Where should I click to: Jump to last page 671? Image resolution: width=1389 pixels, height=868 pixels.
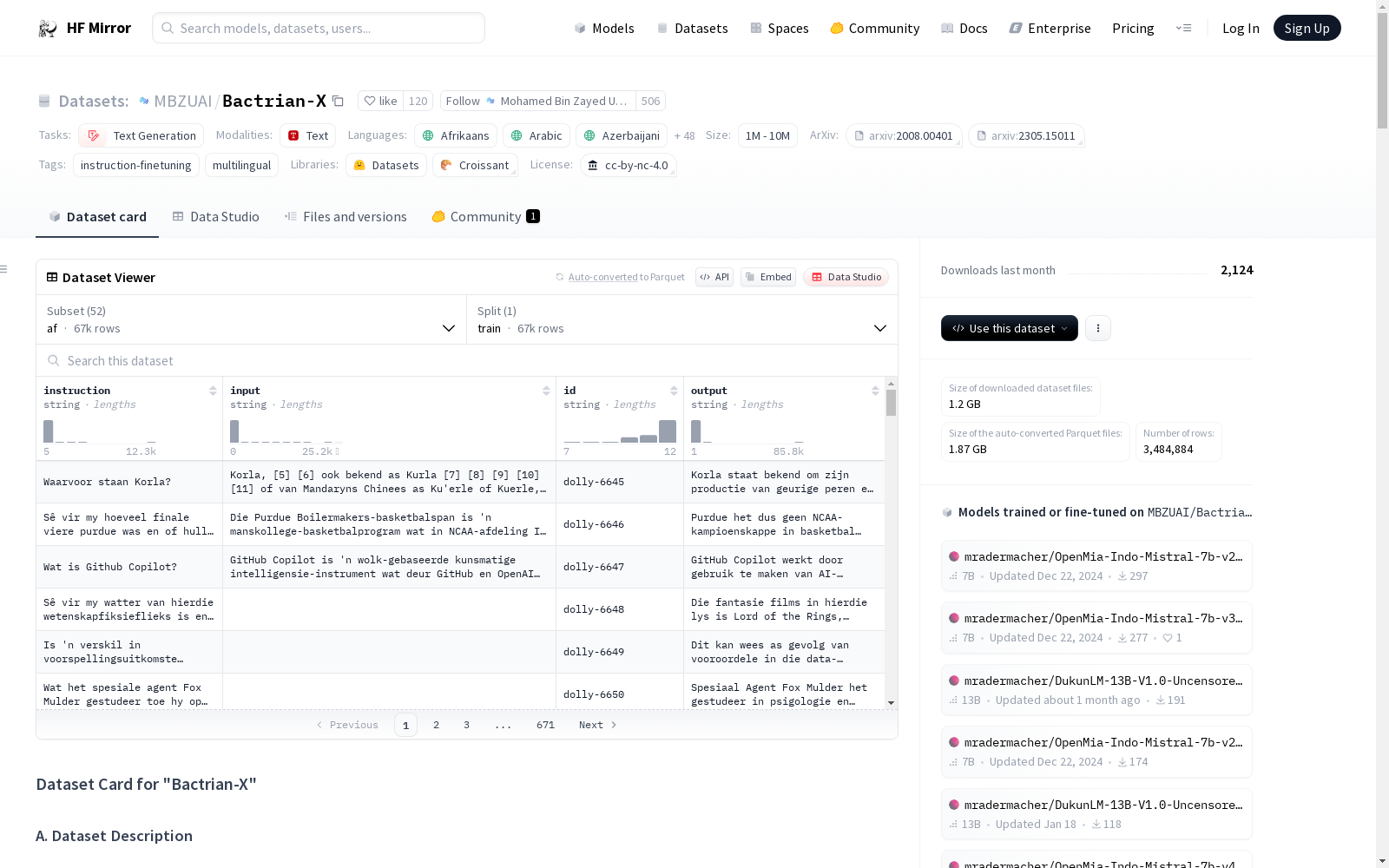coord(545,725)
